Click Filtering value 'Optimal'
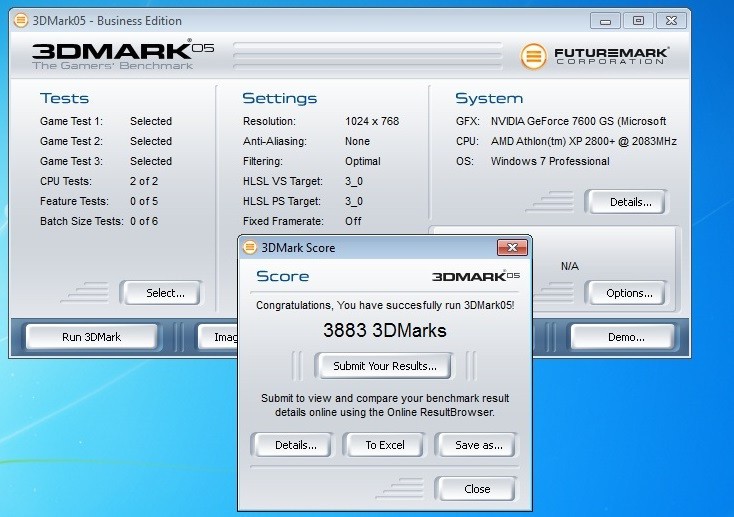This screenshot has width=734, height=517. 363,162
